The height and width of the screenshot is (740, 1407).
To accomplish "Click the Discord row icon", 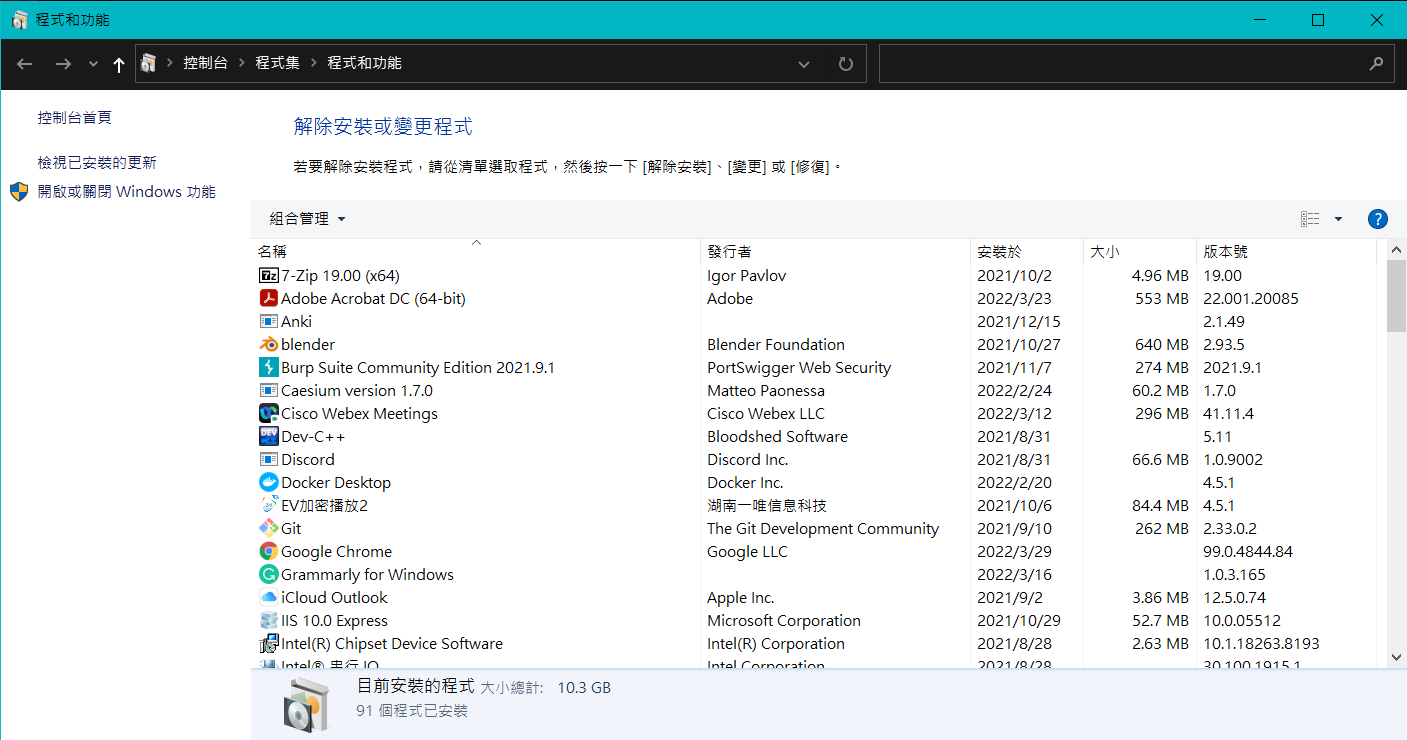I will tap(268, 459).
